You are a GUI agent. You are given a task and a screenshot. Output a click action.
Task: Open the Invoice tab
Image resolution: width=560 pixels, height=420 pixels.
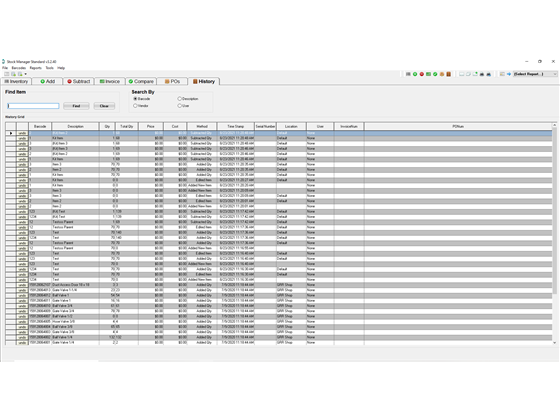[x=110, y=81]
